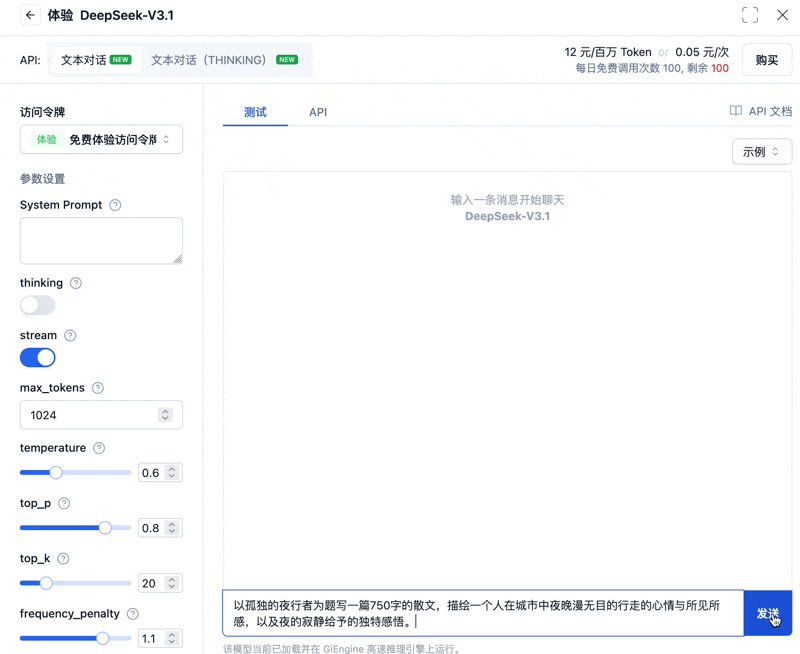Click the frequency_penalty help icon
800x654 pixels.
point(131,613)
